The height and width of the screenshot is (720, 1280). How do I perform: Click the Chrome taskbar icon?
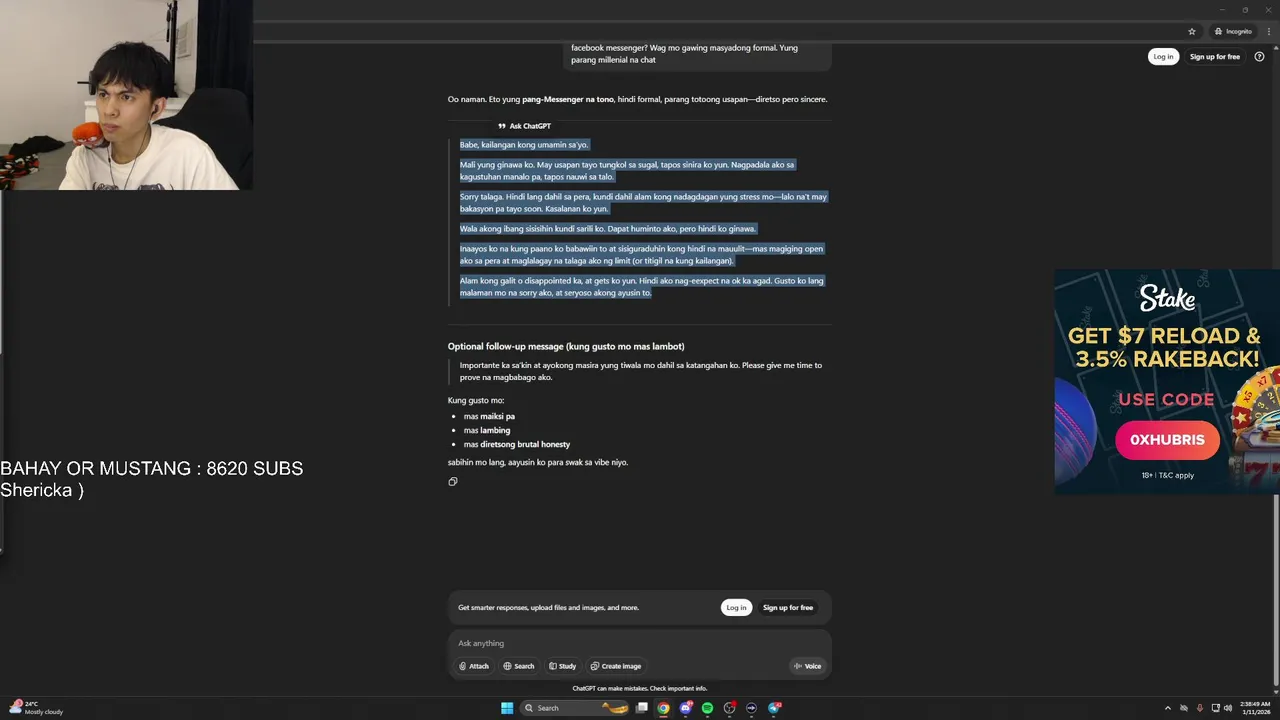pos(663,708)
